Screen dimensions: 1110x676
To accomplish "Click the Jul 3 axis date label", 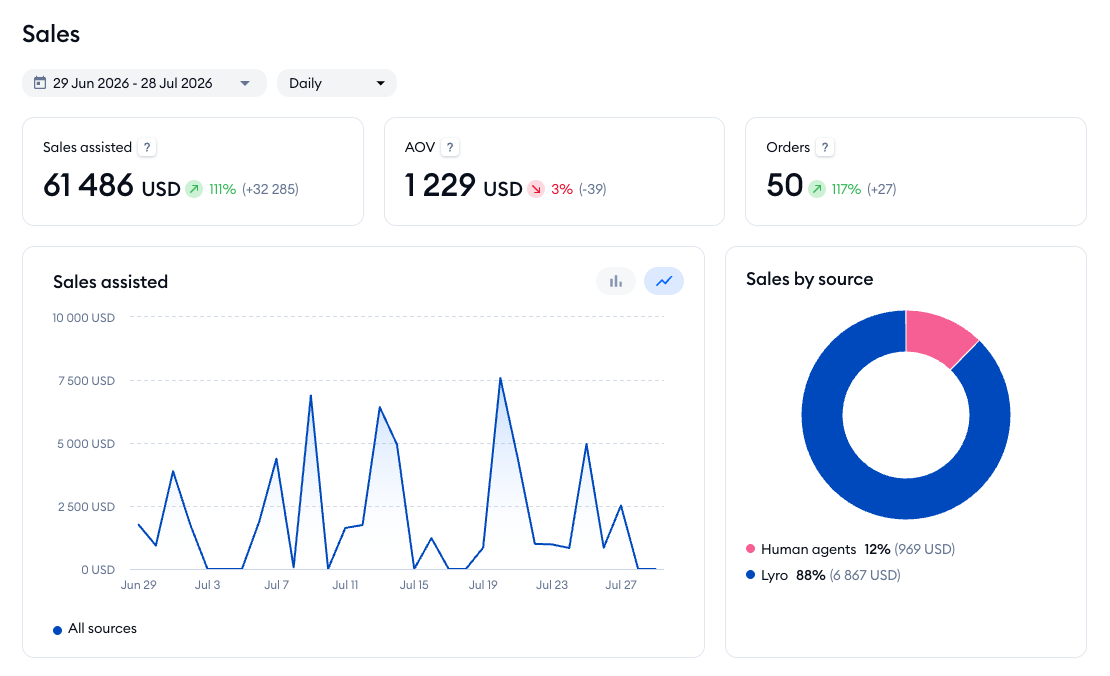I will tap(207, 585).
